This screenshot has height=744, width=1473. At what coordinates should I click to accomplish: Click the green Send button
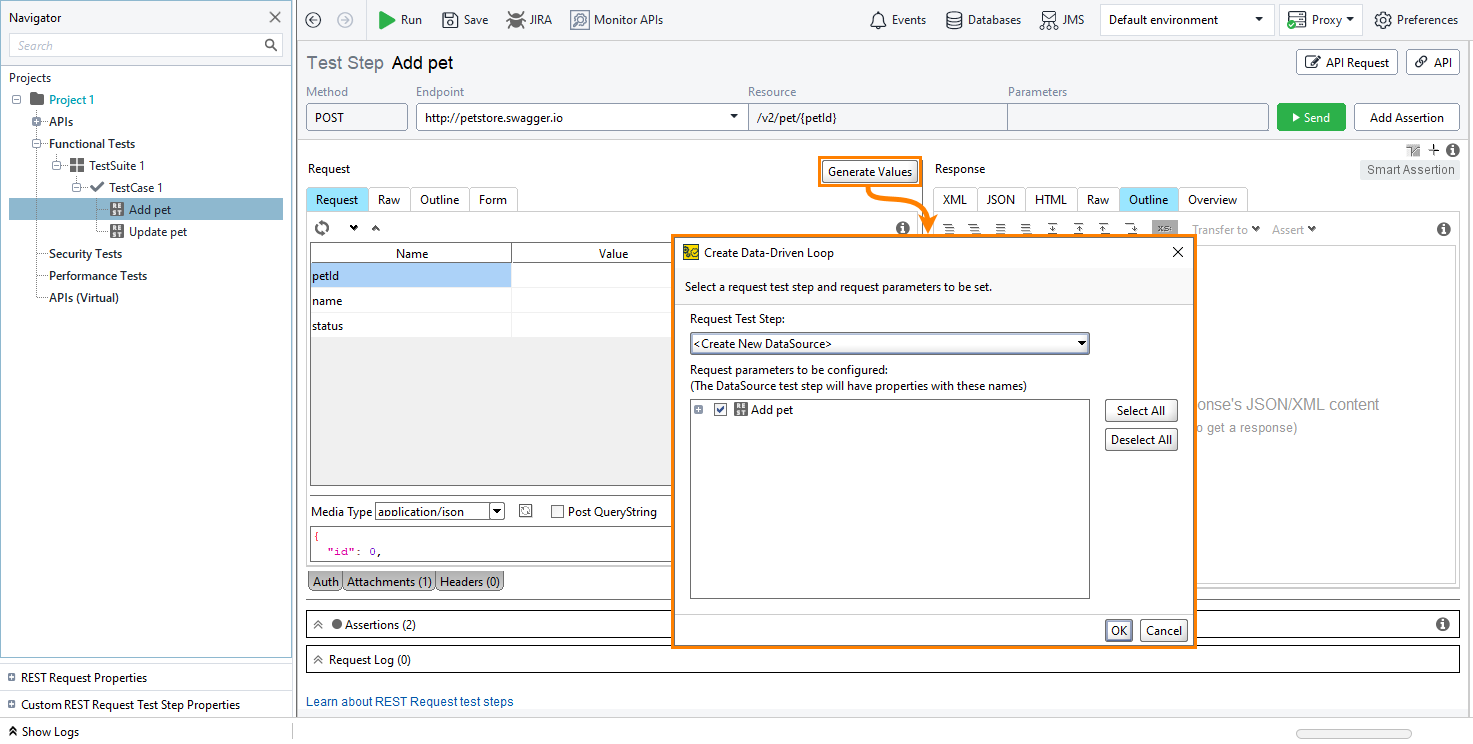coord(1311,117)
